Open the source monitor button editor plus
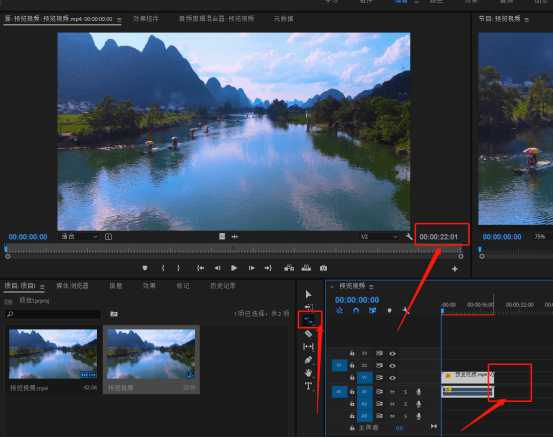This screenshot has width=553, height=438. pyautogui.click(x=455, y=269)
